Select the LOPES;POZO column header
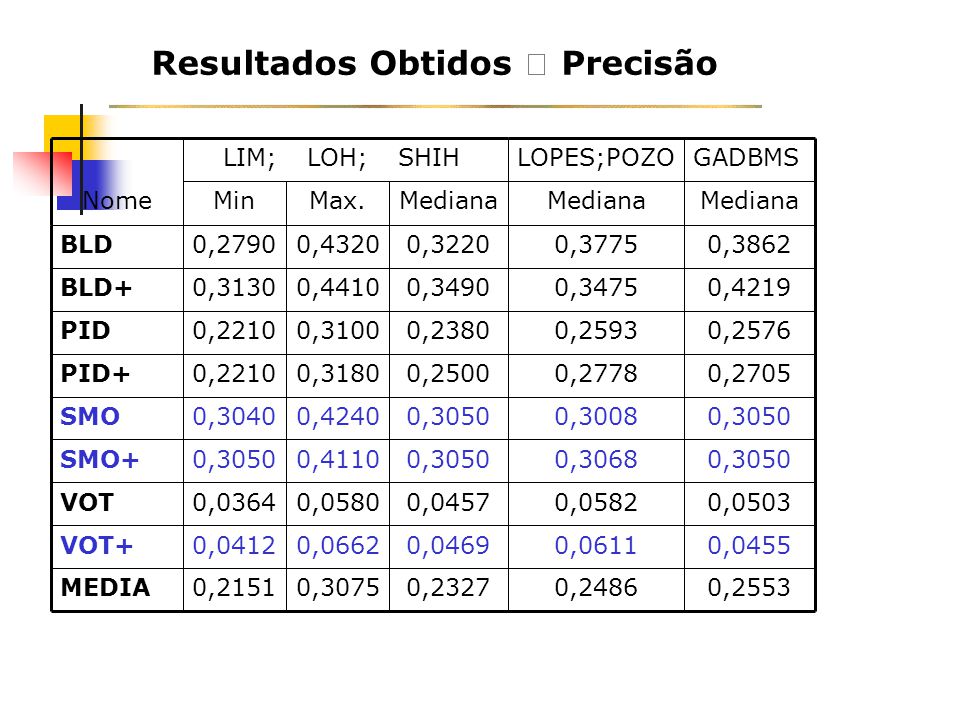The width and height of the screenshot is (960, 720). point(596,160)
